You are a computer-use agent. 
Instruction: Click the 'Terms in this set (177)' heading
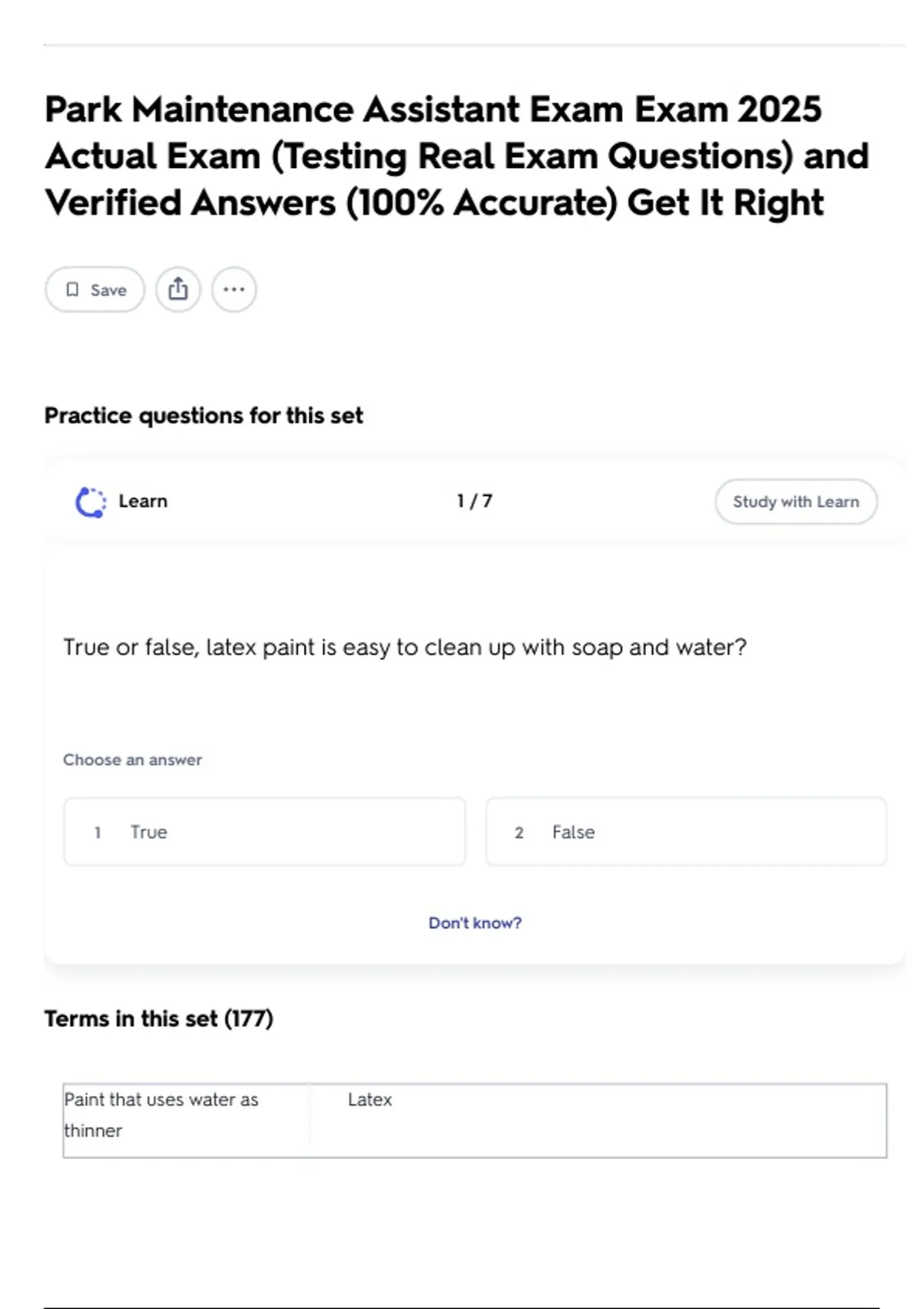[x=159, y=1019]
